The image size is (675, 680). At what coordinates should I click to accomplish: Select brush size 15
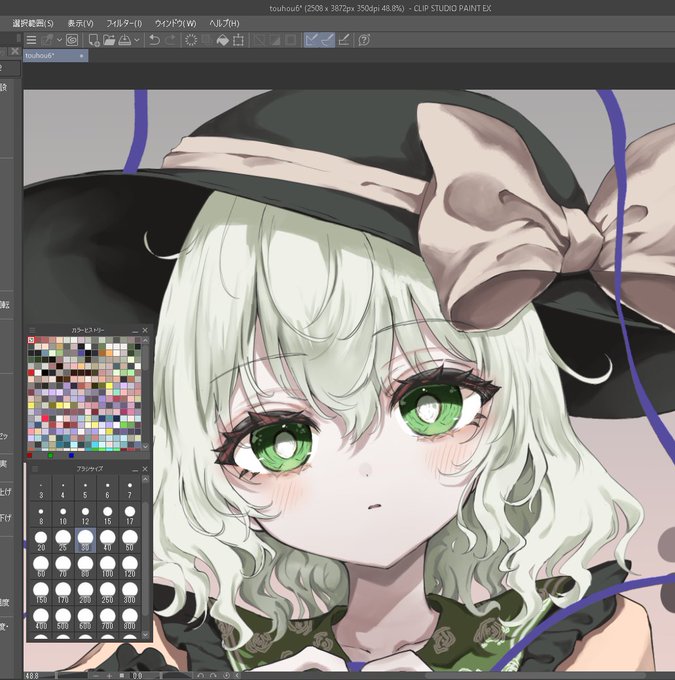107,514
